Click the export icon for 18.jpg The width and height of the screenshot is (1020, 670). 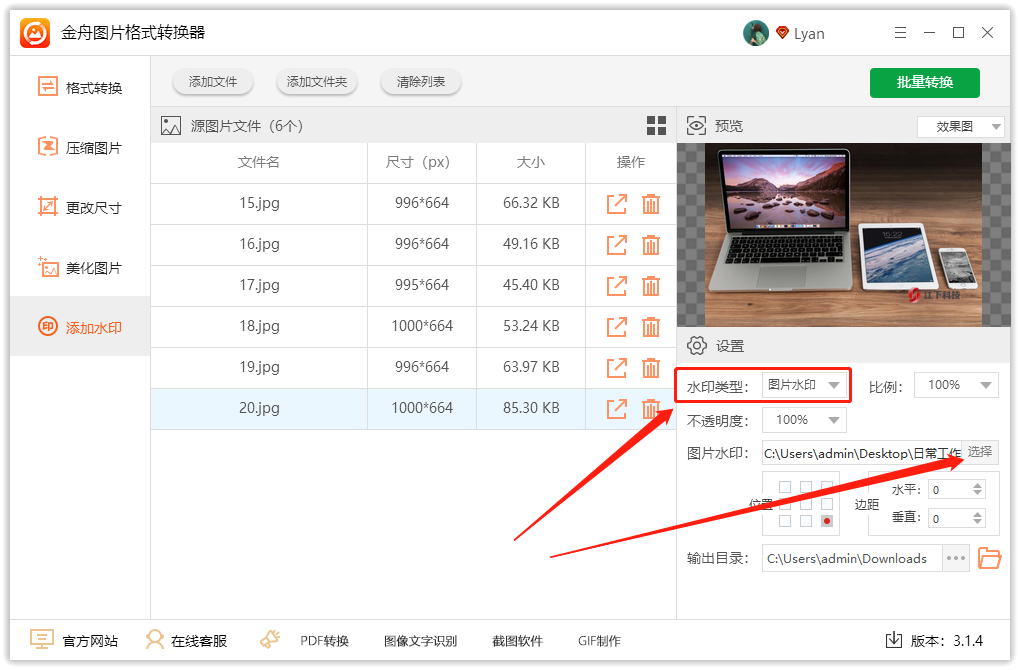[x=617, y=326]
